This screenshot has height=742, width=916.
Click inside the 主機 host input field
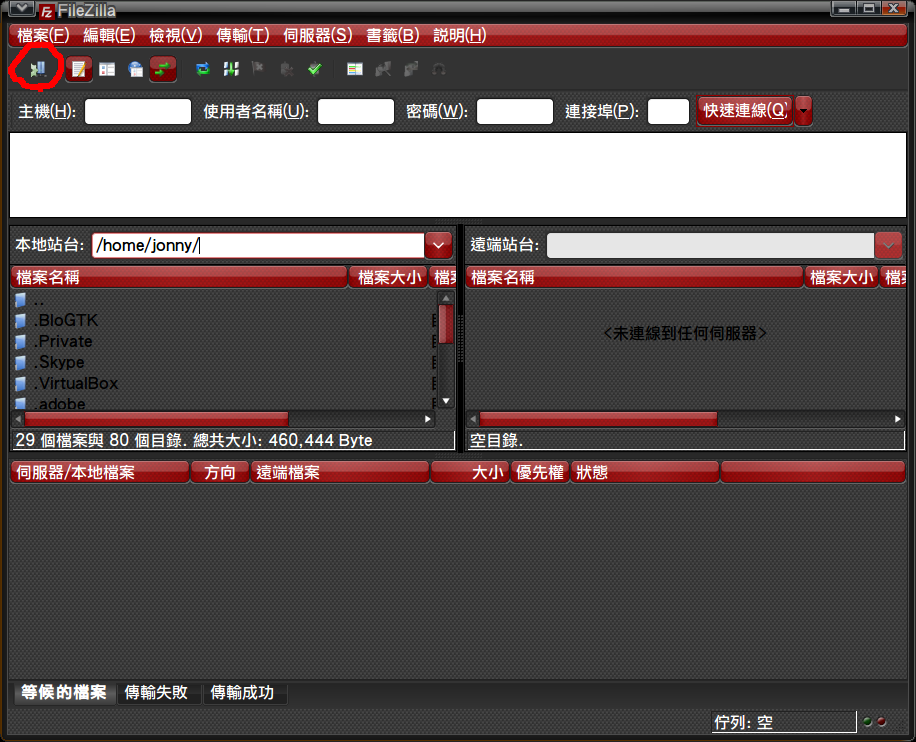[x=137, y=111]
